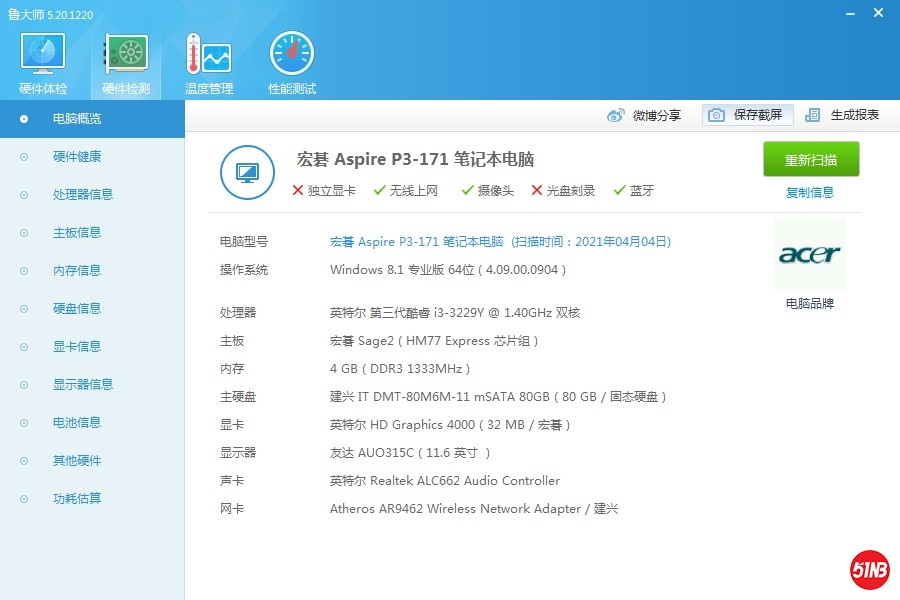Open 电池信息 sidebar item

(77, 423)
